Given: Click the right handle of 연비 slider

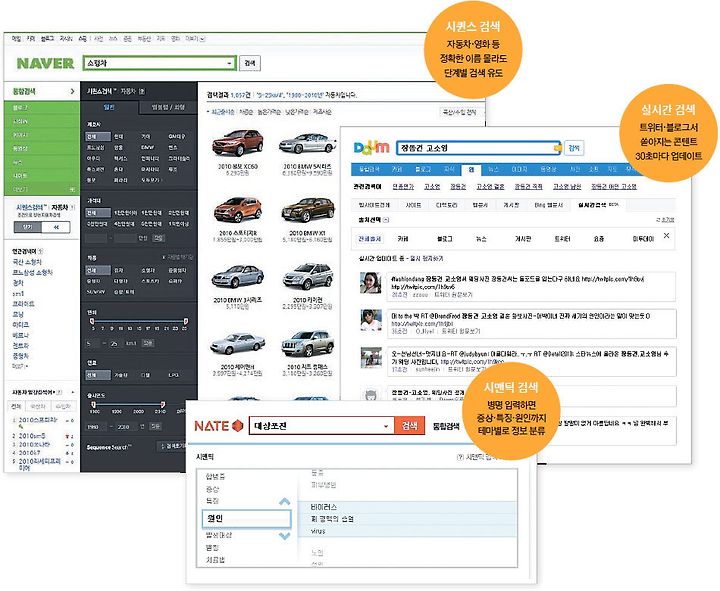Looking at the screenshot, I should (x=186, y=321).
